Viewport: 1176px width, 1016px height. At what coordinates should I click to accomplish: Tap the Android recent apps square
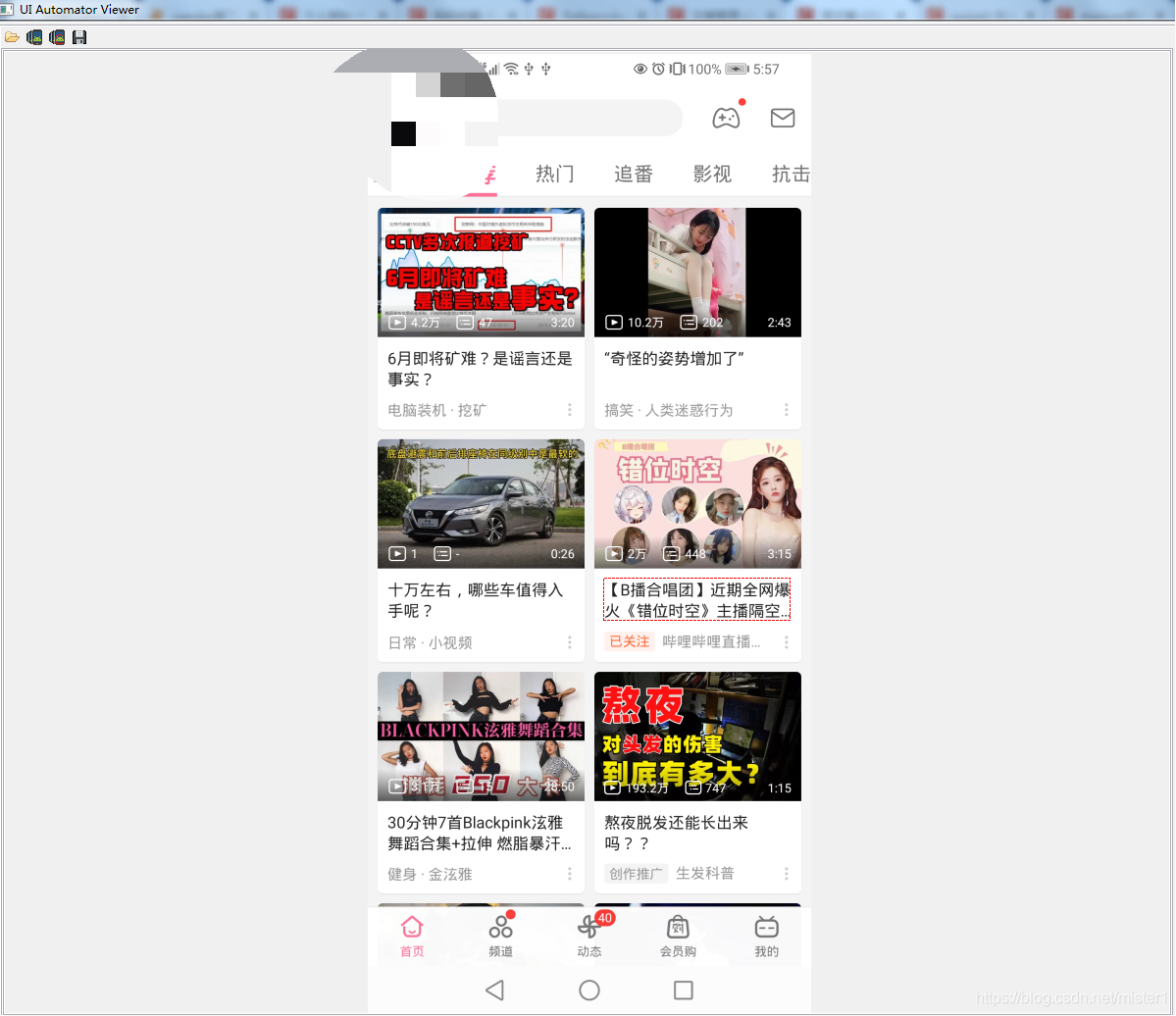point(684,990)
